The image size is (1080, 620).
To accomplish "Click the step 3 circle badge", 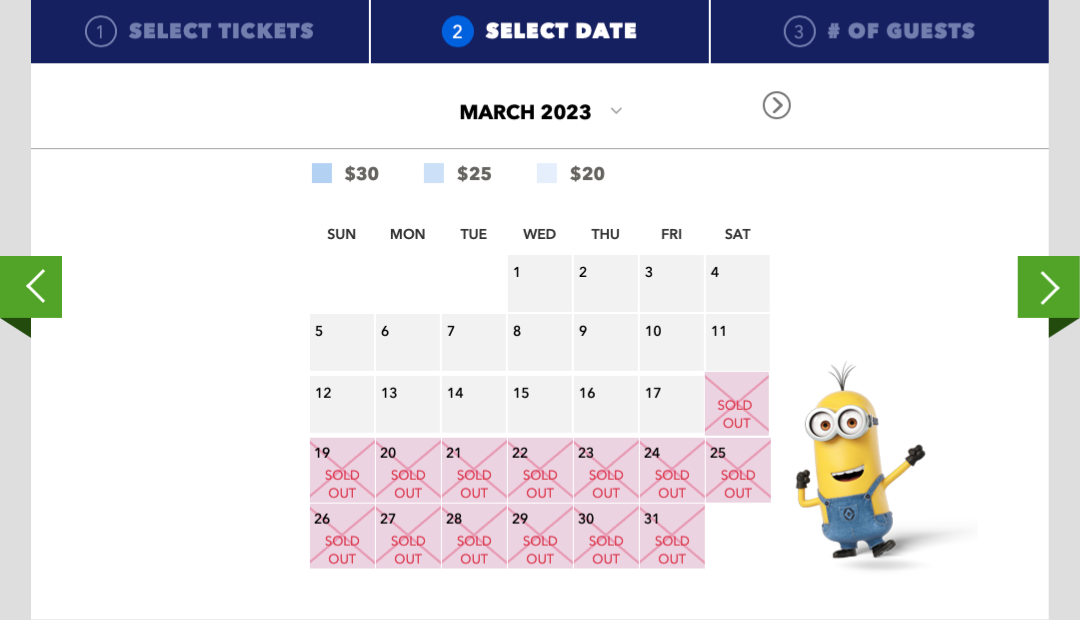I will [798, 32].
